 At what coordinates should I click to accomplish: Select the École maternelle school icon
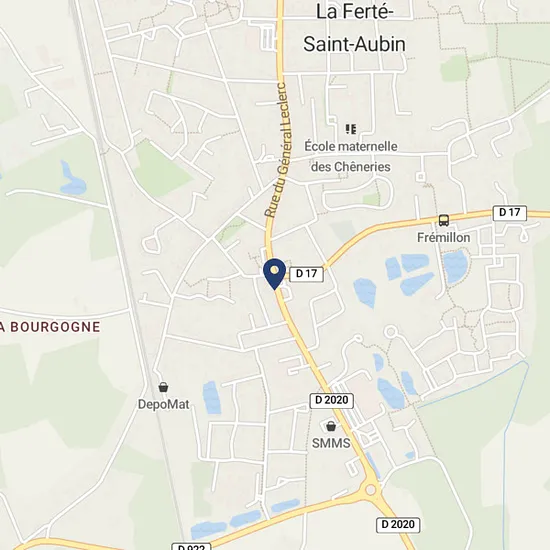point(351,129)
